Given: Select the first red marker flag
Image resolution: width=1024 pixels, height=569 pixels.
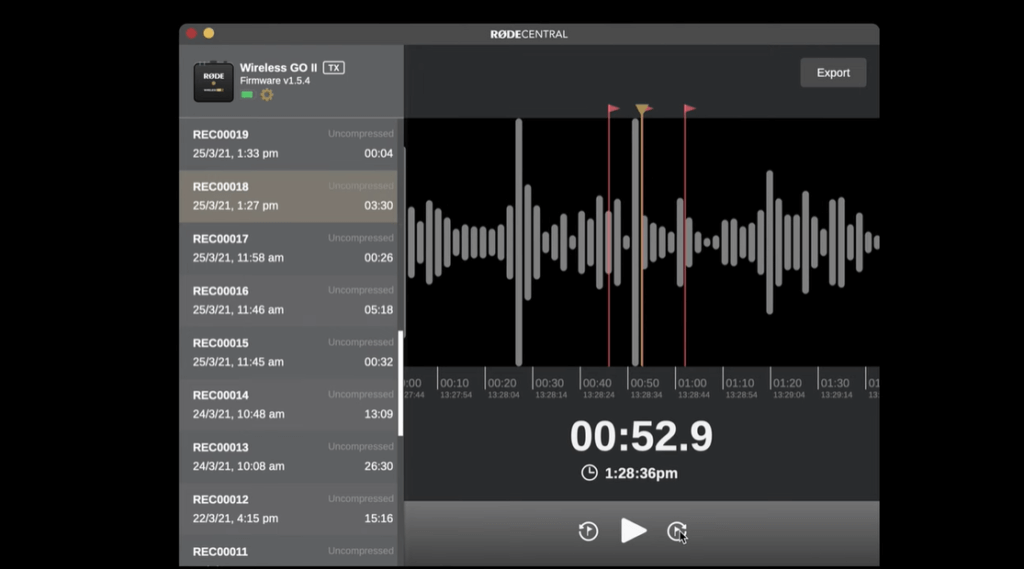Looking at the screenshot, I should coord(613,108).
